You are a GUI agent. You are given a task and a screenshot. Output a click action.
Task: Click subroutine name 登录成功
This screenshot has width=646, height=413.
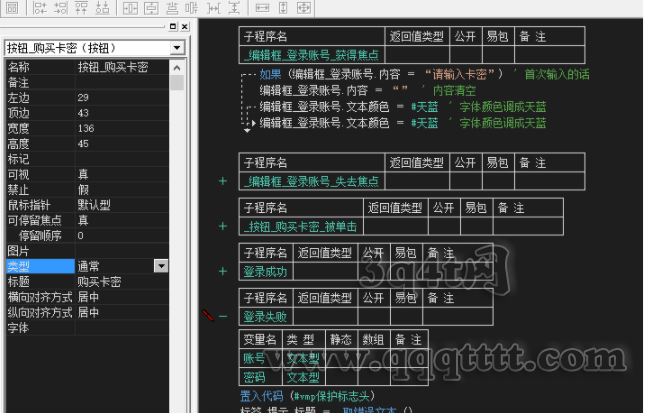click(265, 272)
